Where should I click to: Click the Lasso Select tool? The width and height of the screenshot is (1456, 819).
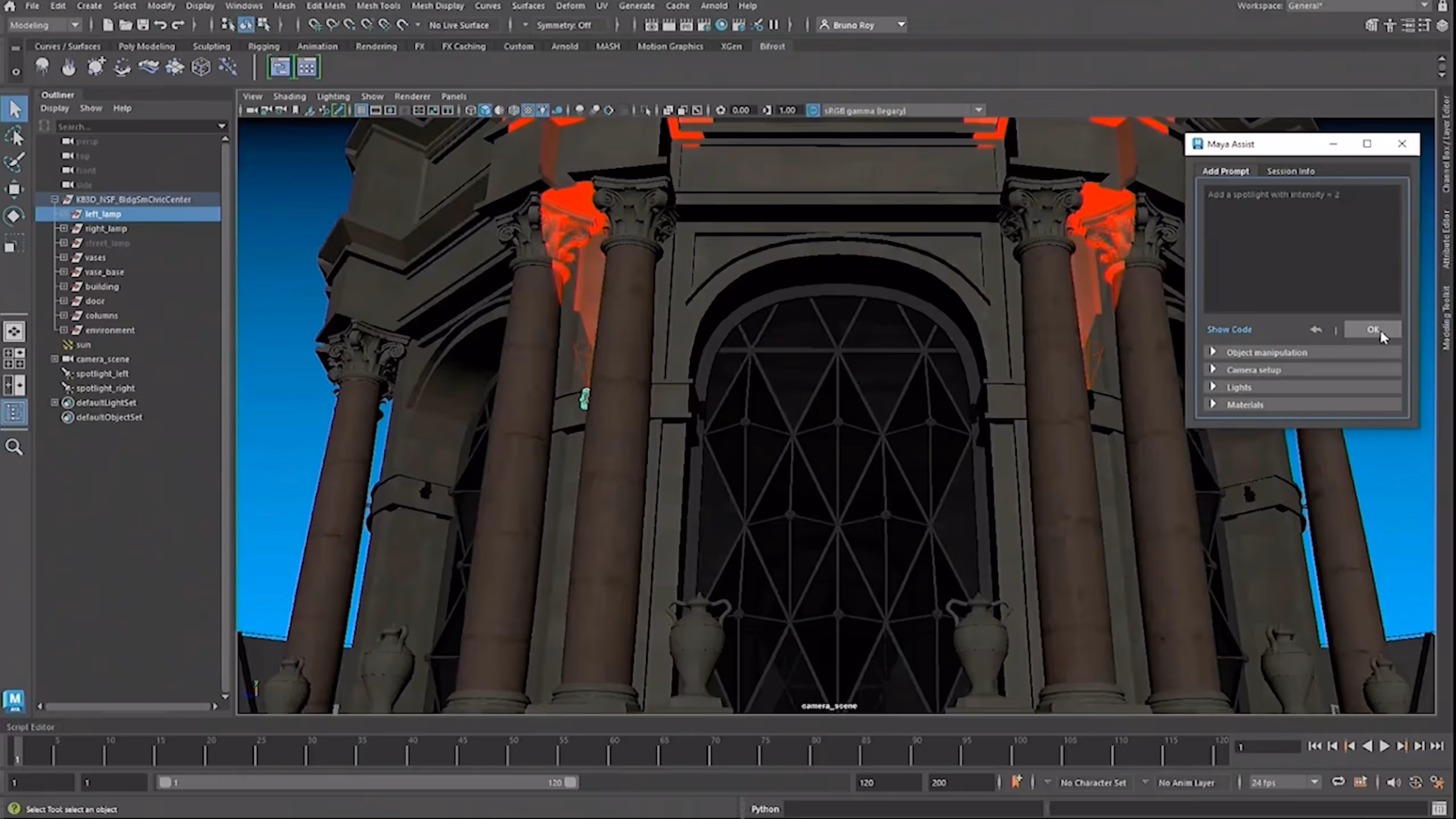pyautogui.click(x=14, y=136)
